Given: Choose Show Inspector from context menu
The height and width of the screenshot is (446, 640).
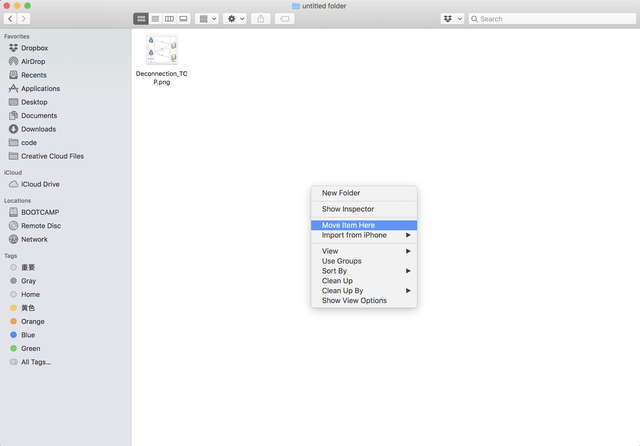Looking at the screenshot, I should (x=364, y=209).
